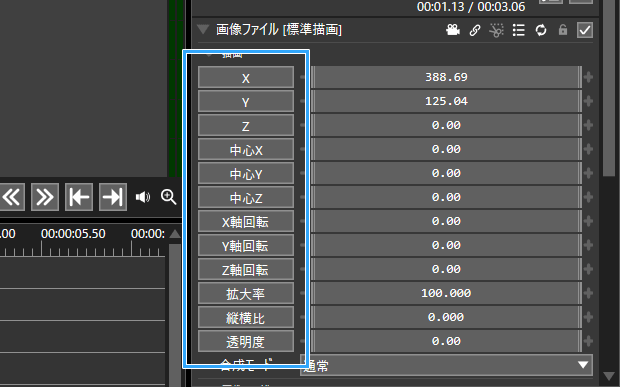Click the Z value field showing 0.00
620x387 pixels.
coord(446,125)
